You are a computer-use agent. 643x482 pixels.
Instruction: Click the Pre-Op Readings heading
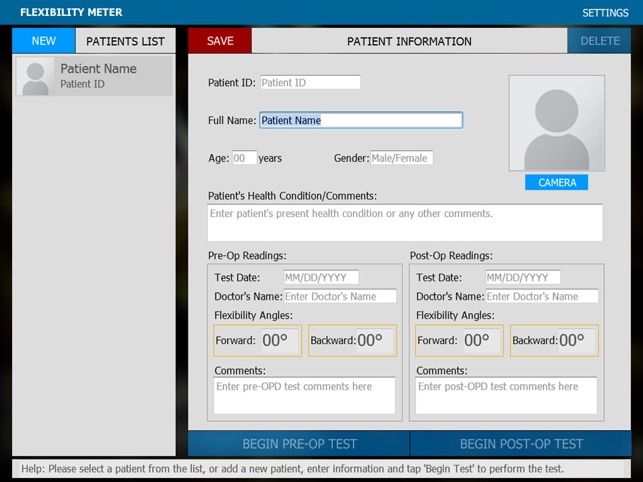pyautogui.click(x=247, y=256)
